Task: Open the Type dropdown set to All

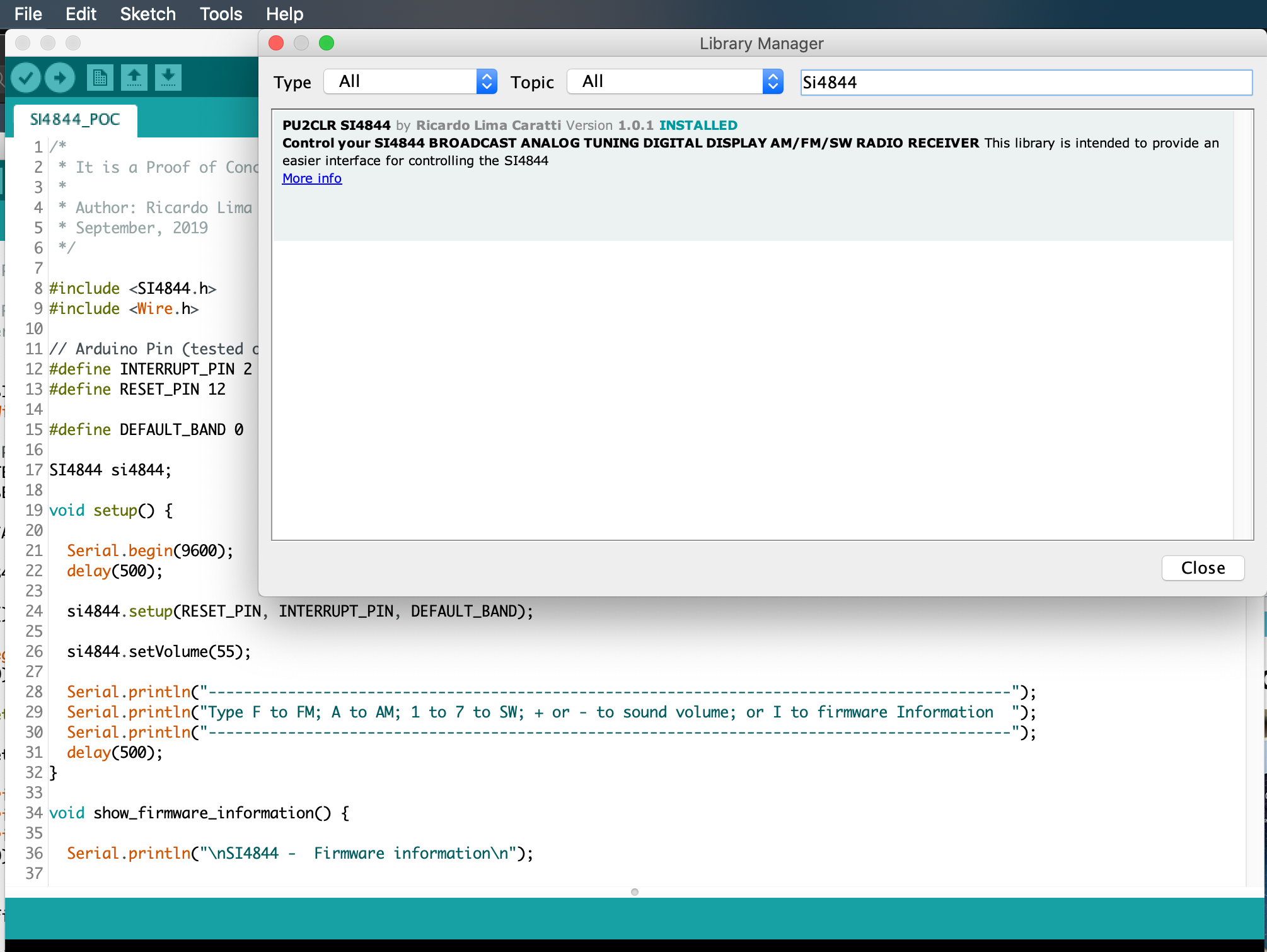Action: click(x=410, y=81)
